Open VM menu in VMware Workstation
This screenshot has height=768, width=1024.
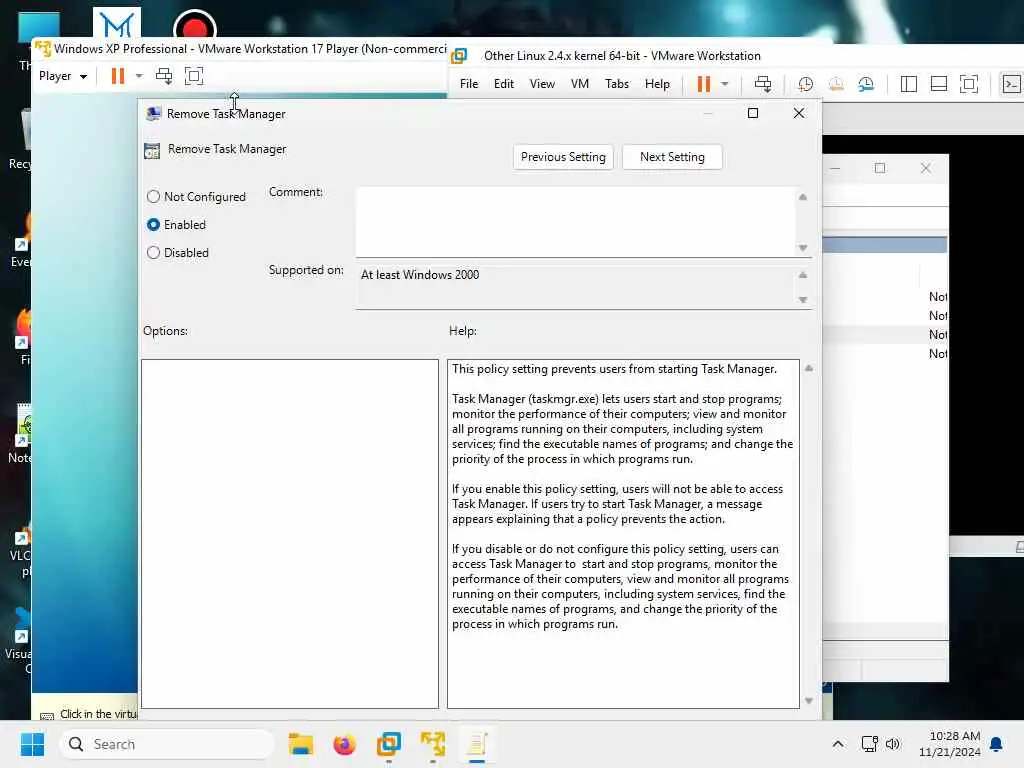pos(580,84)
